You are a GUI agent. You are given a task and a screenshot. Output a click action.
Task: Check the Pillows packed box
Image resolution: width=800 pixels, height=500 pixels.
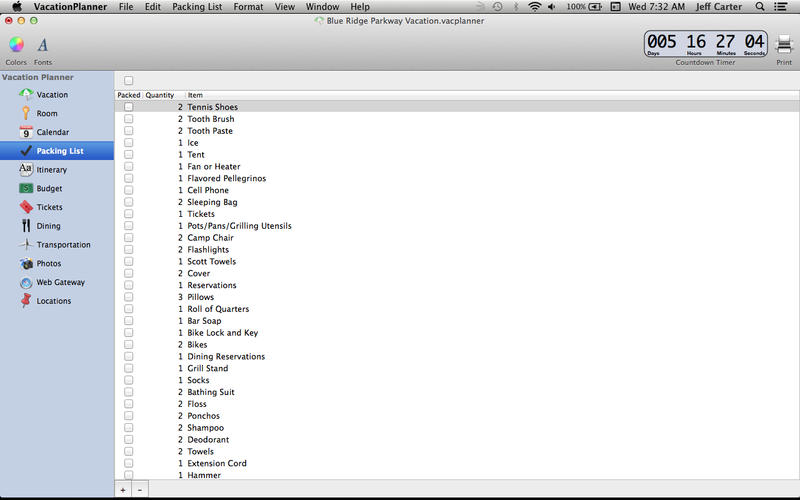point(129,297)
